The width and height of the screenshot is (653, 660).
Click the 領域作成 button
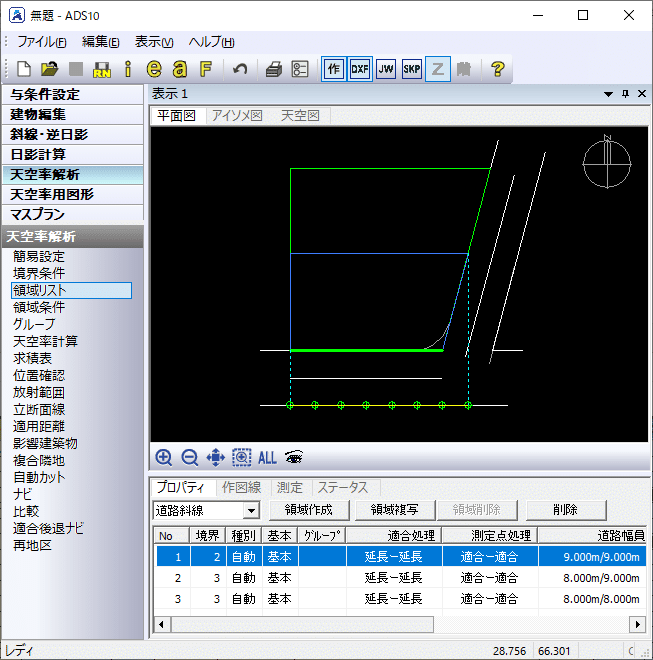(x=309, y=510)
